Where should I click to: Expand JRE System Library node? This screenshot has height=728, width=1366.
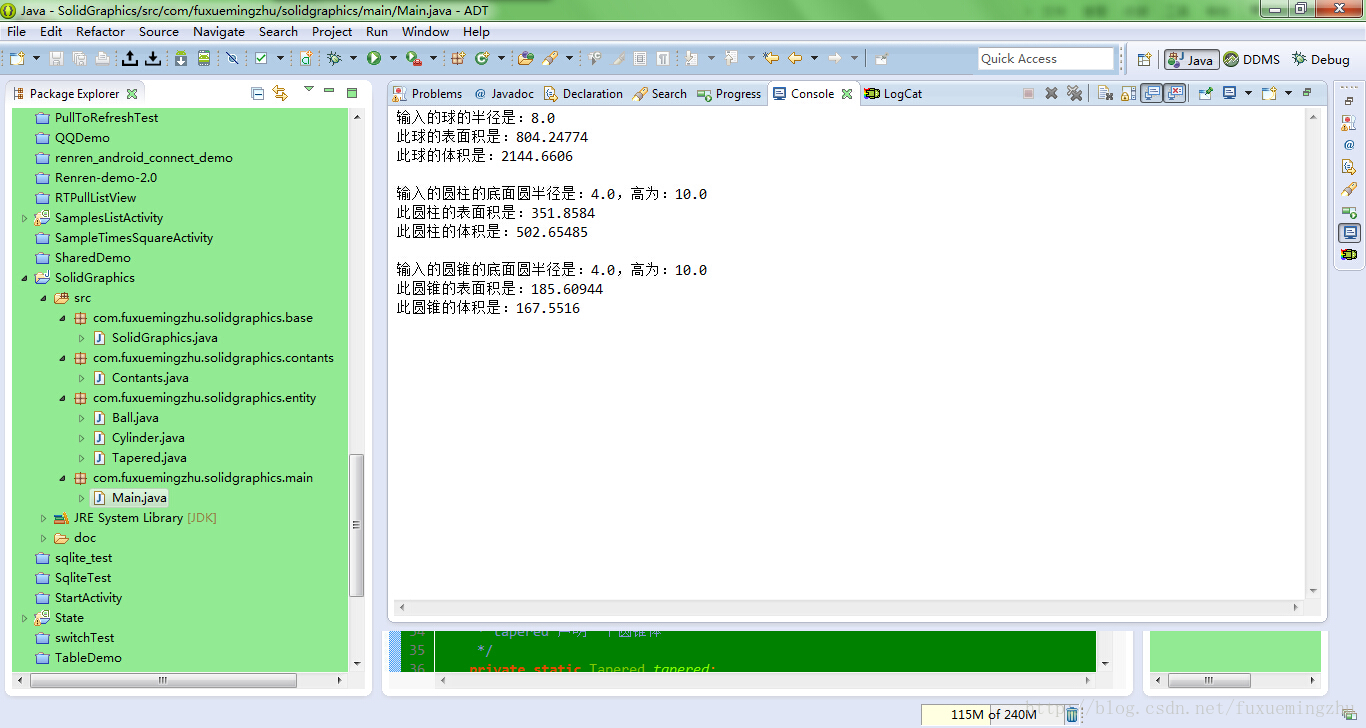point(44,517)
